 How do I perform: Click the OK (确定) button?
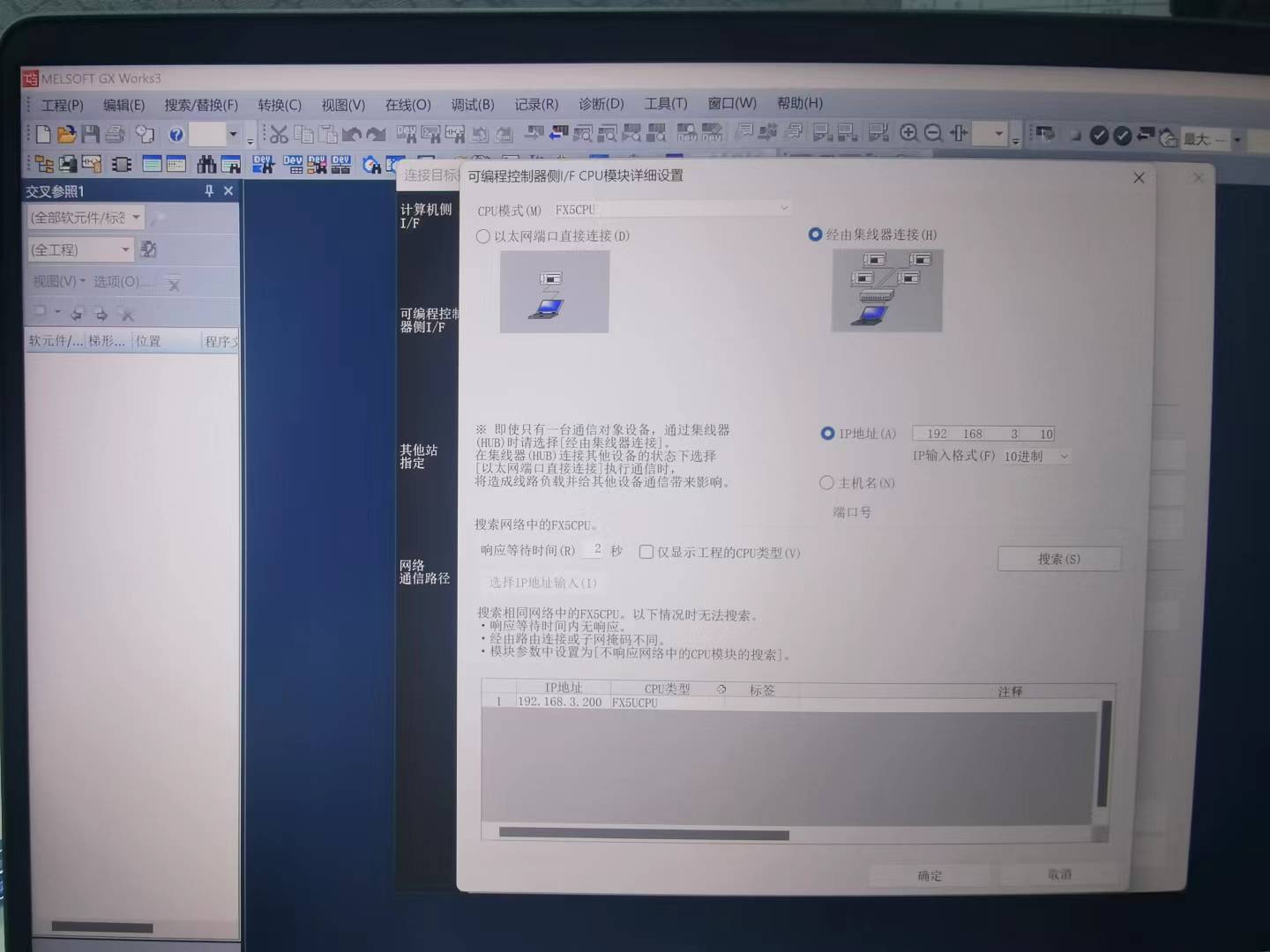tap(930, 875)
